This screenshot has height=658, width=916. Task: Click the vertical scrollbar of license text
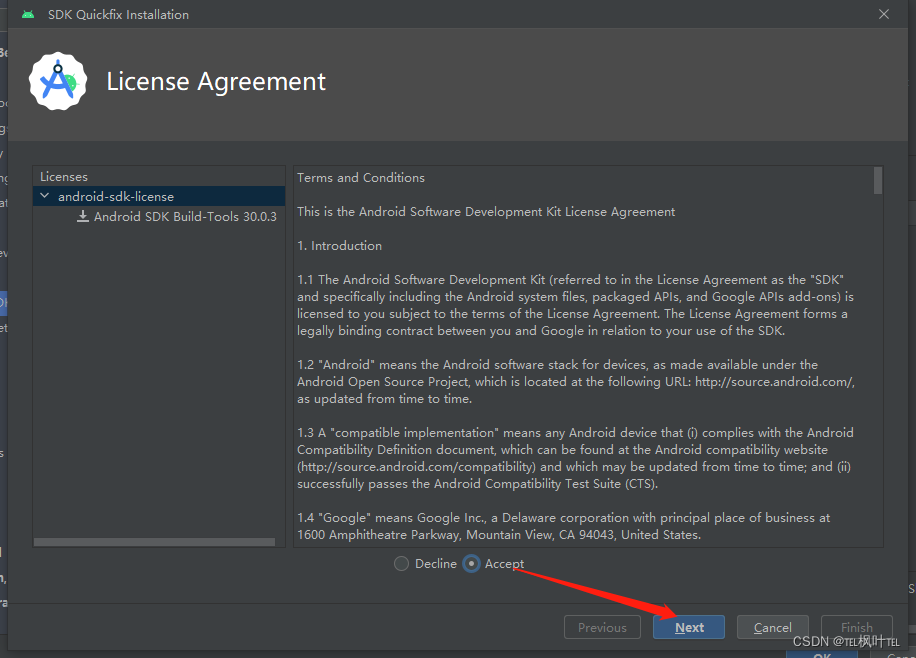(877, 181)
